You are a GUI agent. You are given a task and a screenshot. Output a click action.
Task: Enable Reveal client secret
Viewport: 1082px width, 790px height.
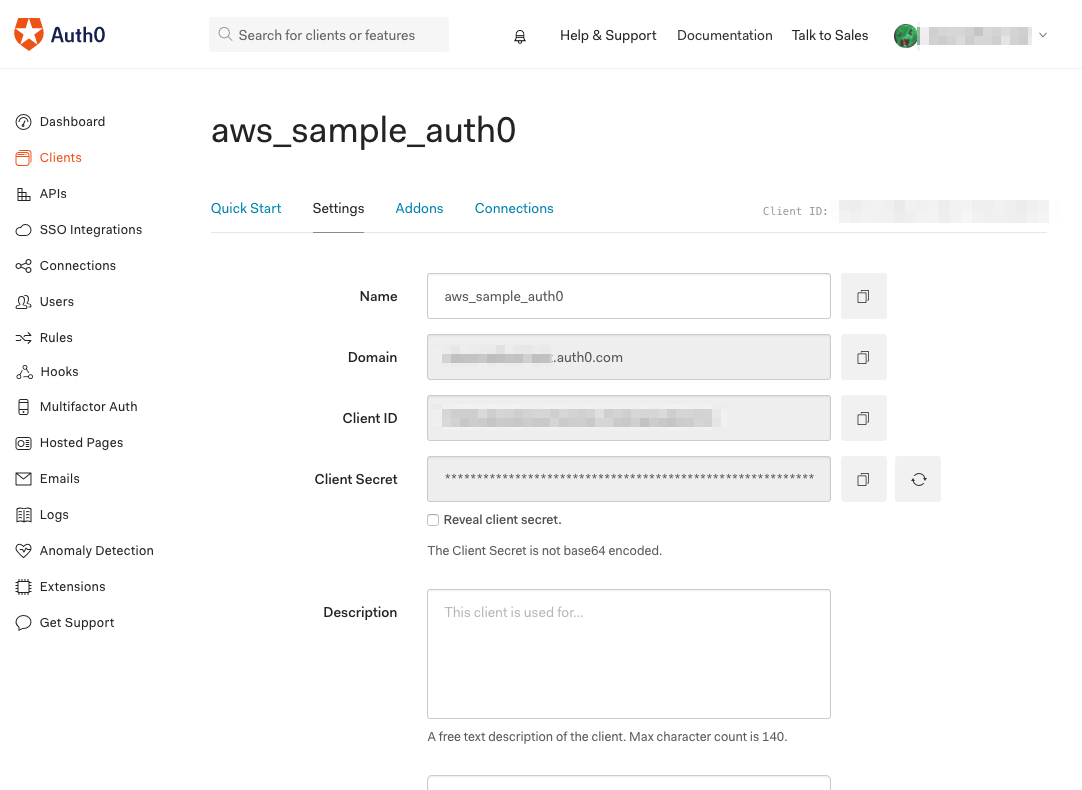(x=433, y=520)
